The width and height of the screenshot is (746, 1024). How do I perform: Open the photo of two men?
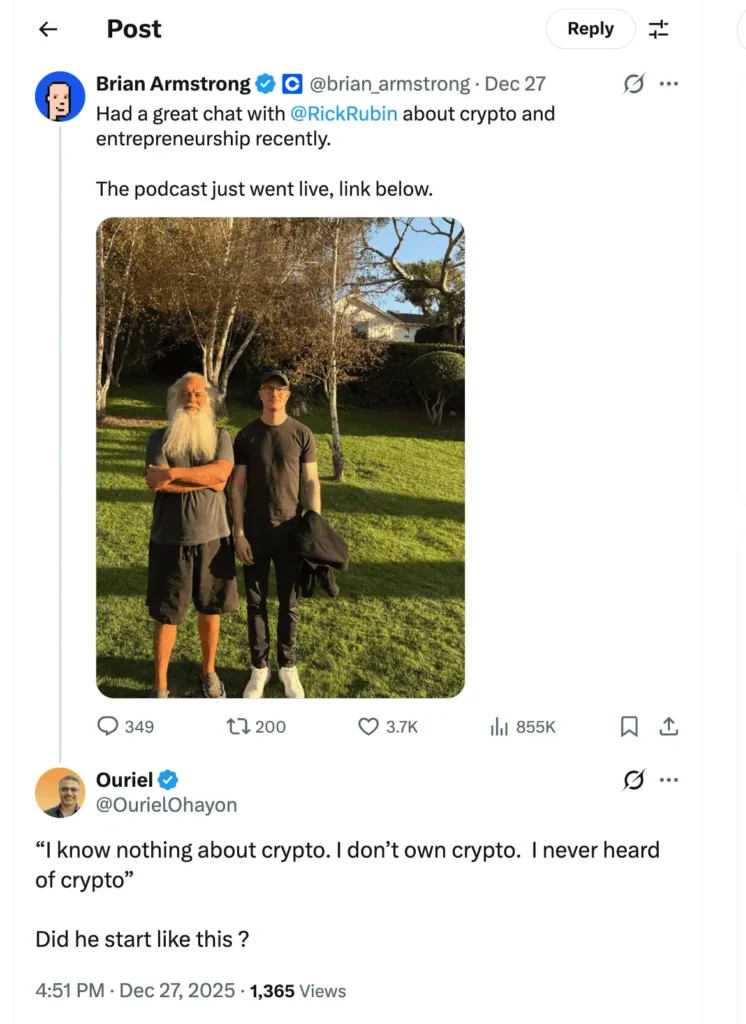click(280, 457)
